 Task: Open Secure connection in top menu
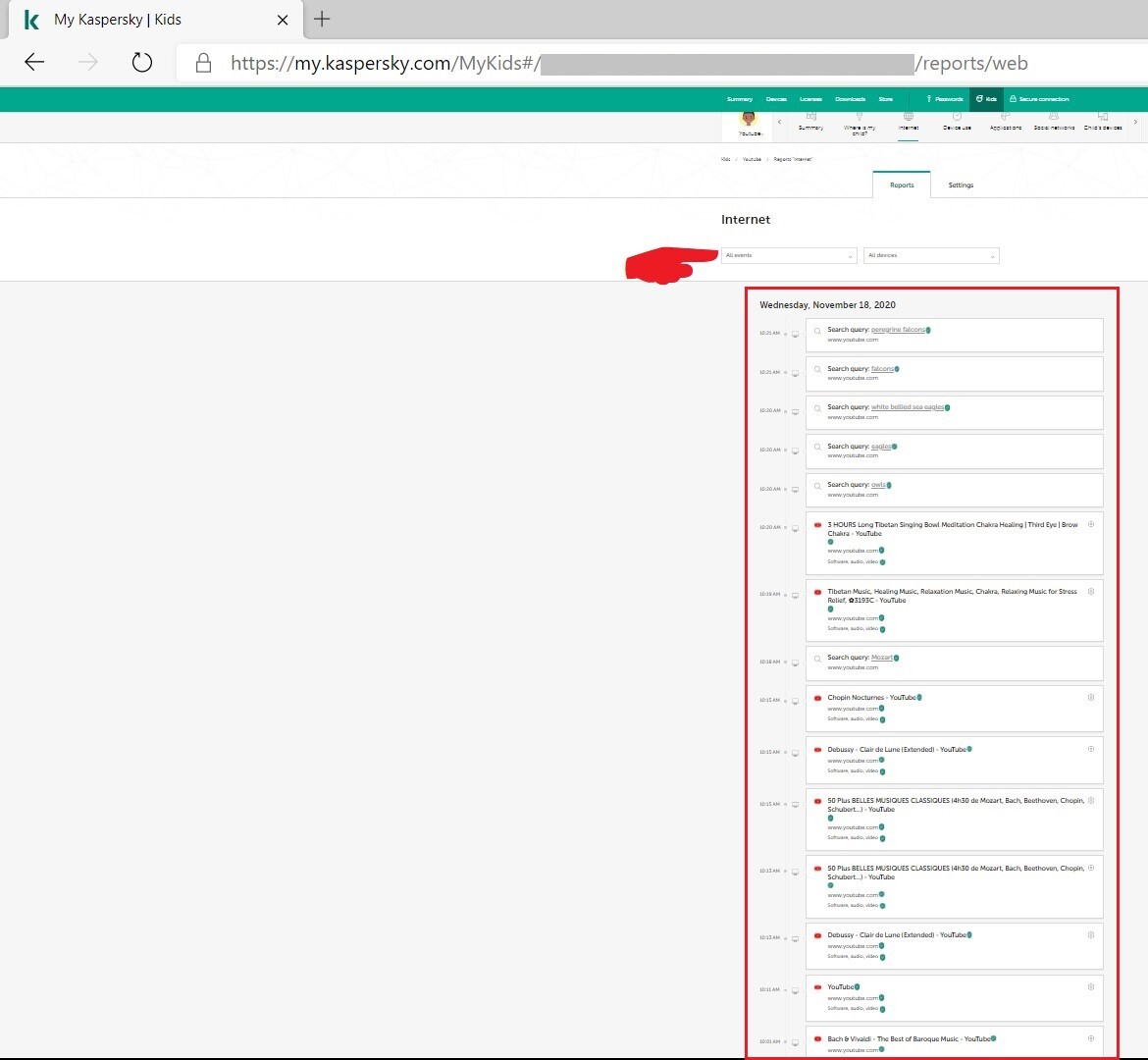[1039, 99]
